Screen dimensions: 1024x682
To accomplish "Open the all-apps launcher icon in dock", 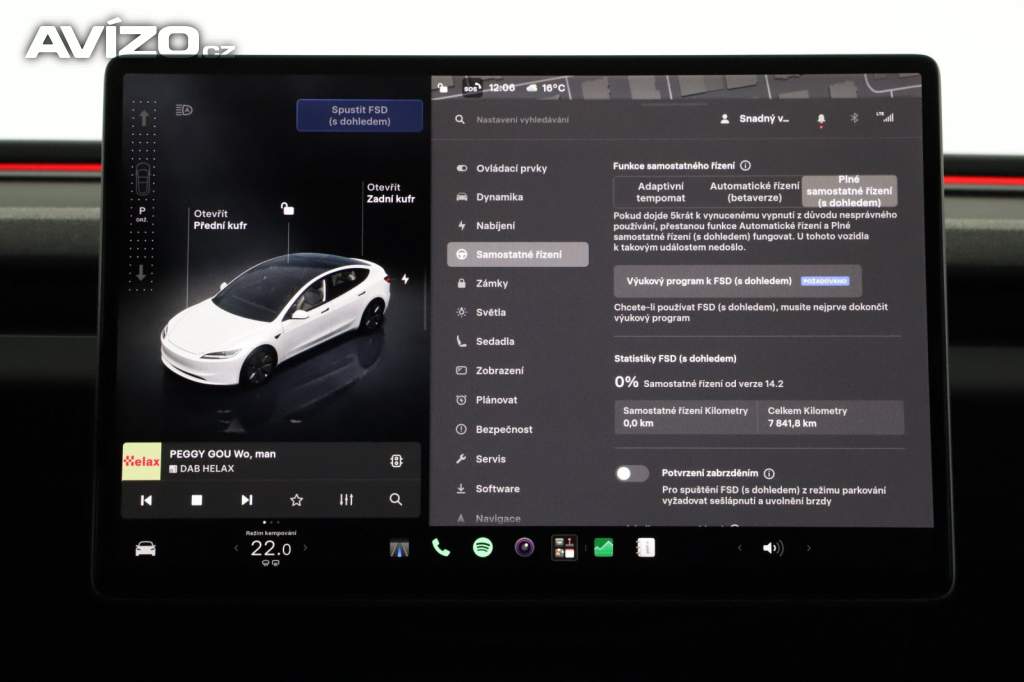I will pyautogui.click(x=564, y=547).
